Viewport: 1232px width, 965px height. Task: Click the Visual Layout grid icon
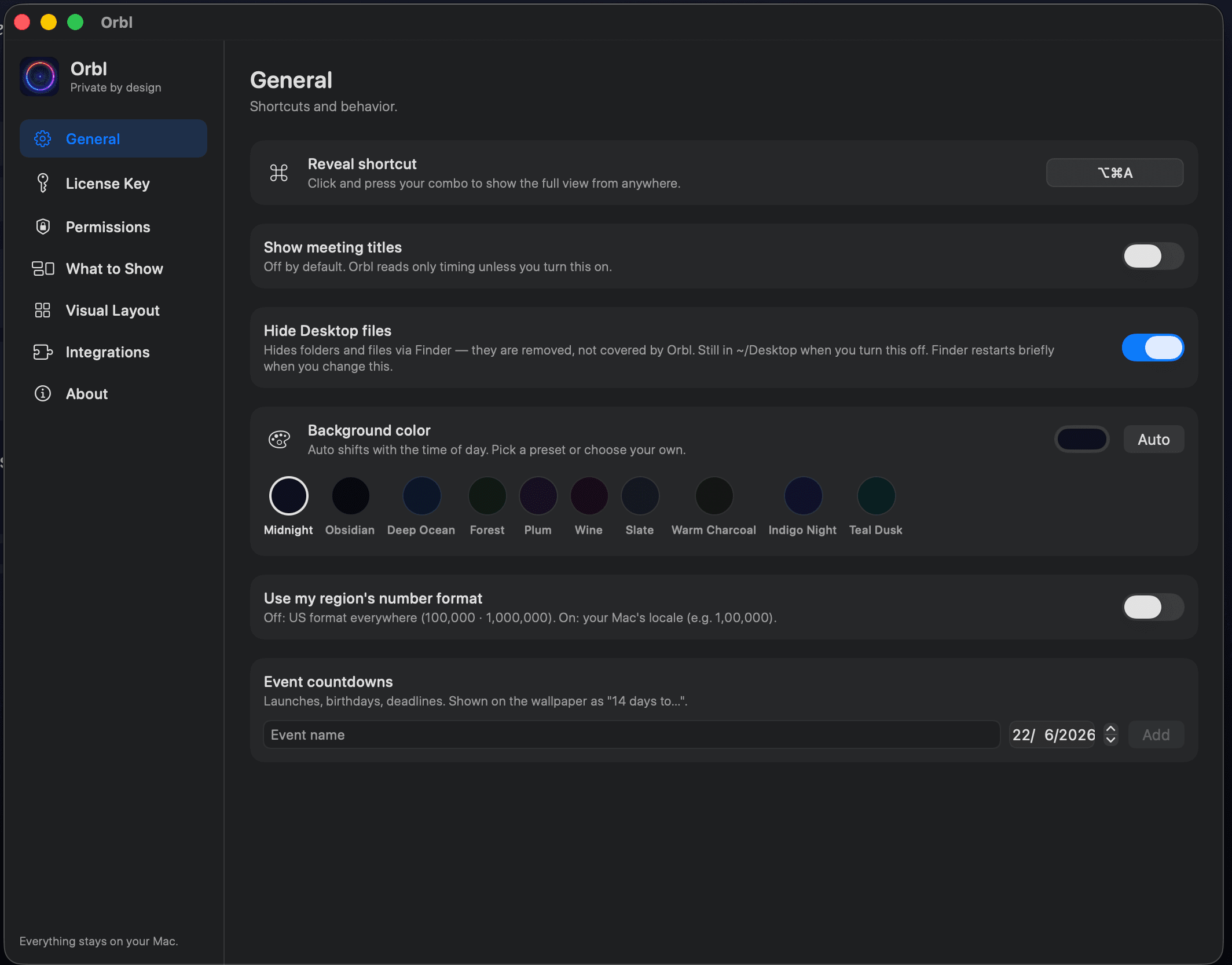43,310
